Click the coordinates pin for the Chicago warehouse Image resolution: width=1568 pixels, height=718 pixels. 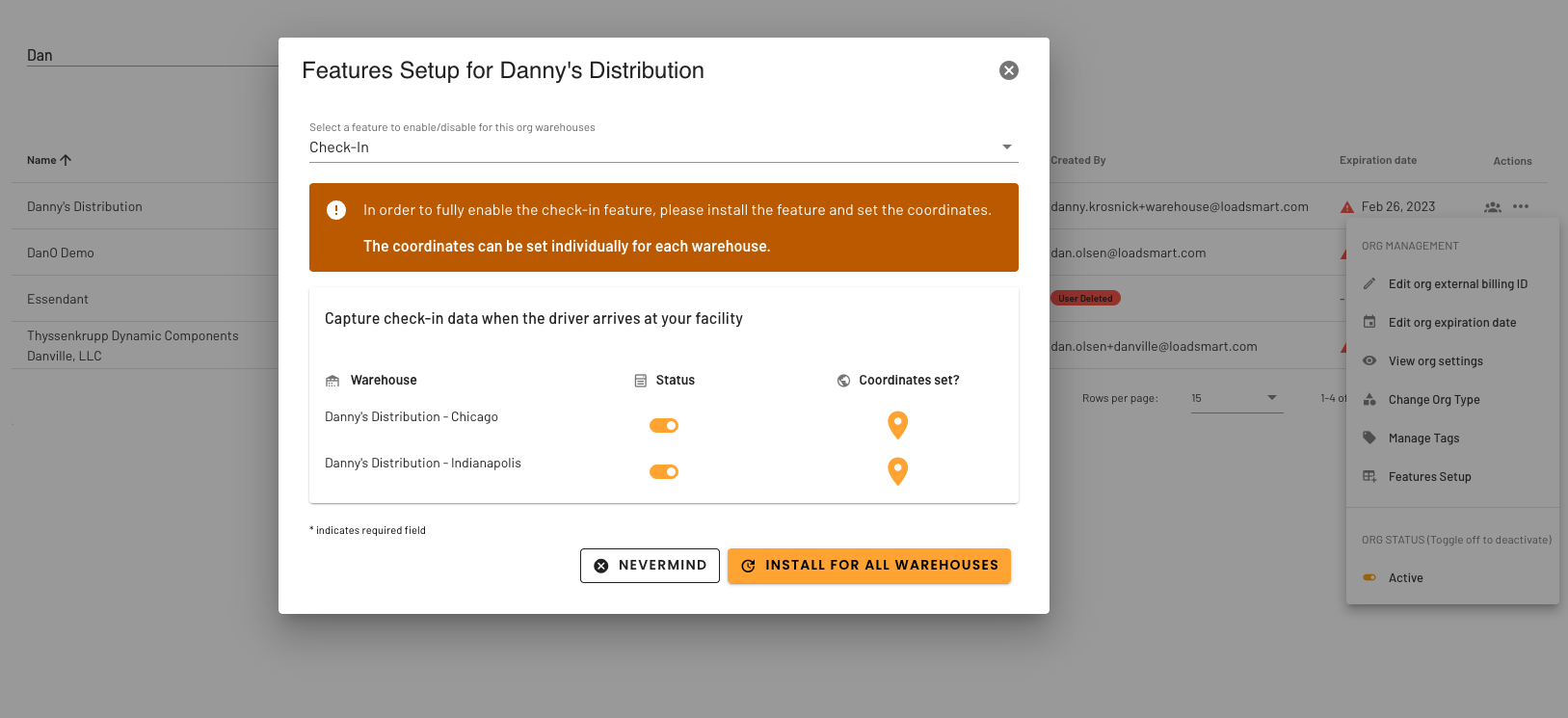click(897, 425)
